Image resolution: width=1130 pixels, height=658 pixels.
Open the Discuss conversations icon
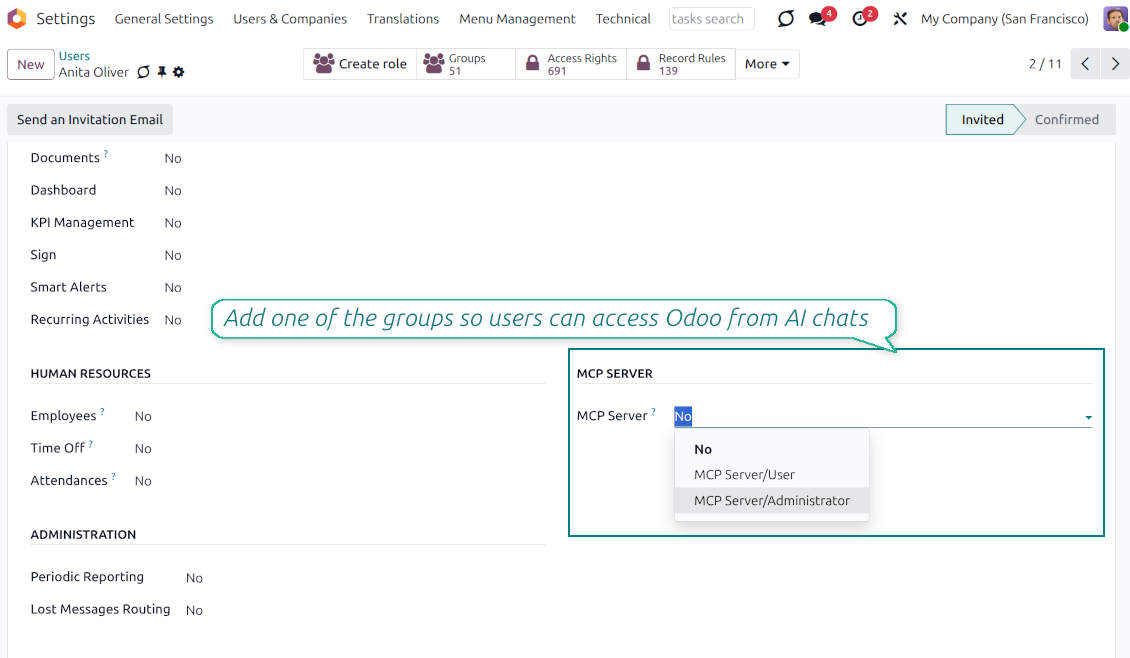pyautogui.click(x=785, y=18)
